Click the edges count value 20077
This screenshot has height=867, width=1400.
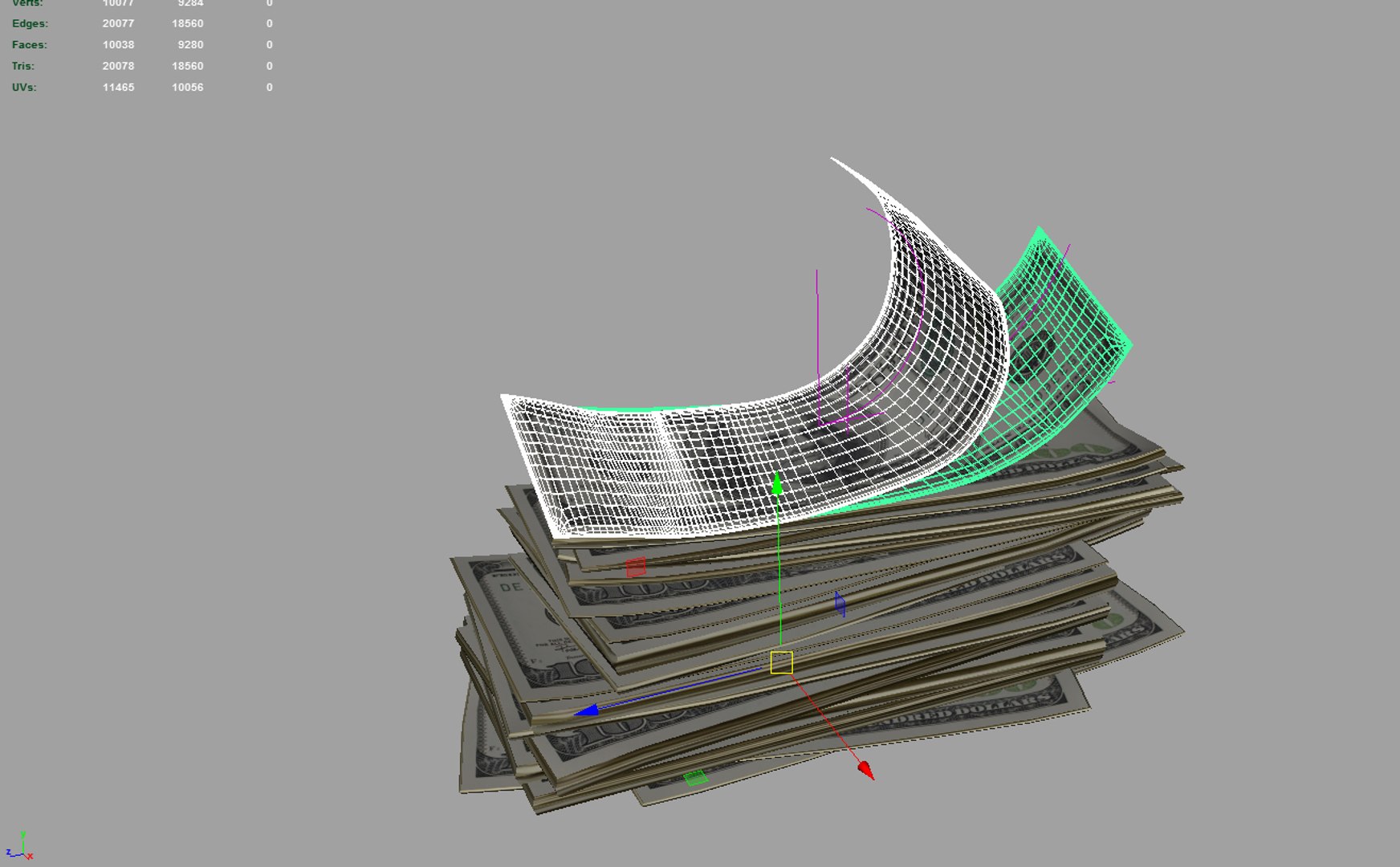[118, 23]
